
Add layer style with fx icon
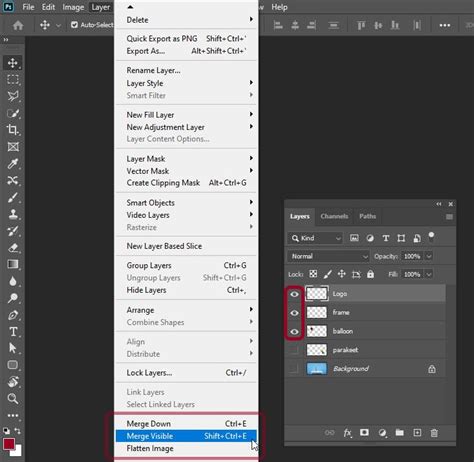click(x=347, y=433)
